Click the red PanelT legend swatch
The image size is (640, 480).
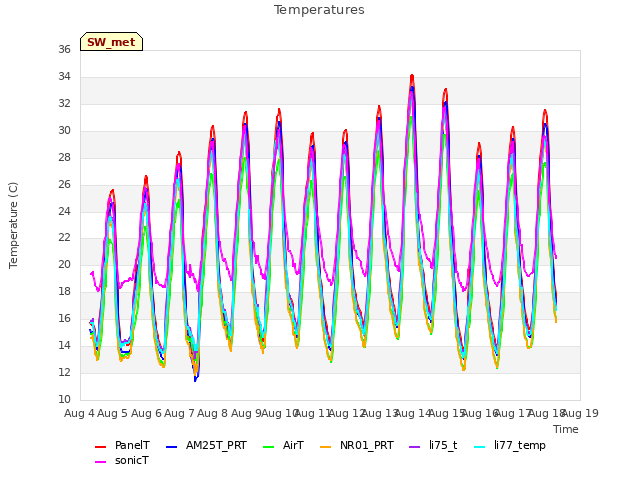(x=100, y=447)
